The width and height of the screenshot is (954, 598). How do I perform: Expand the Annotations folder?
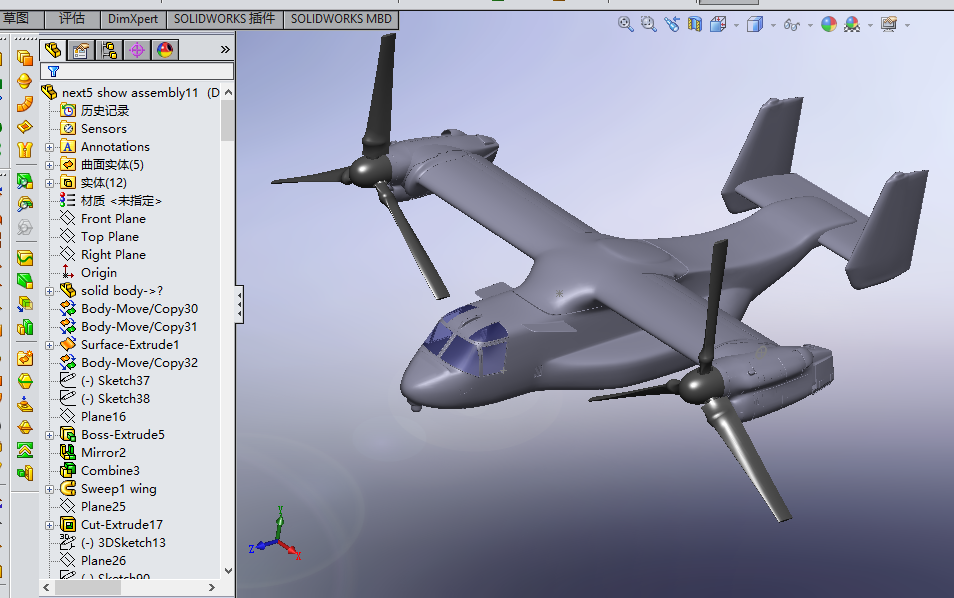(50, 147)
